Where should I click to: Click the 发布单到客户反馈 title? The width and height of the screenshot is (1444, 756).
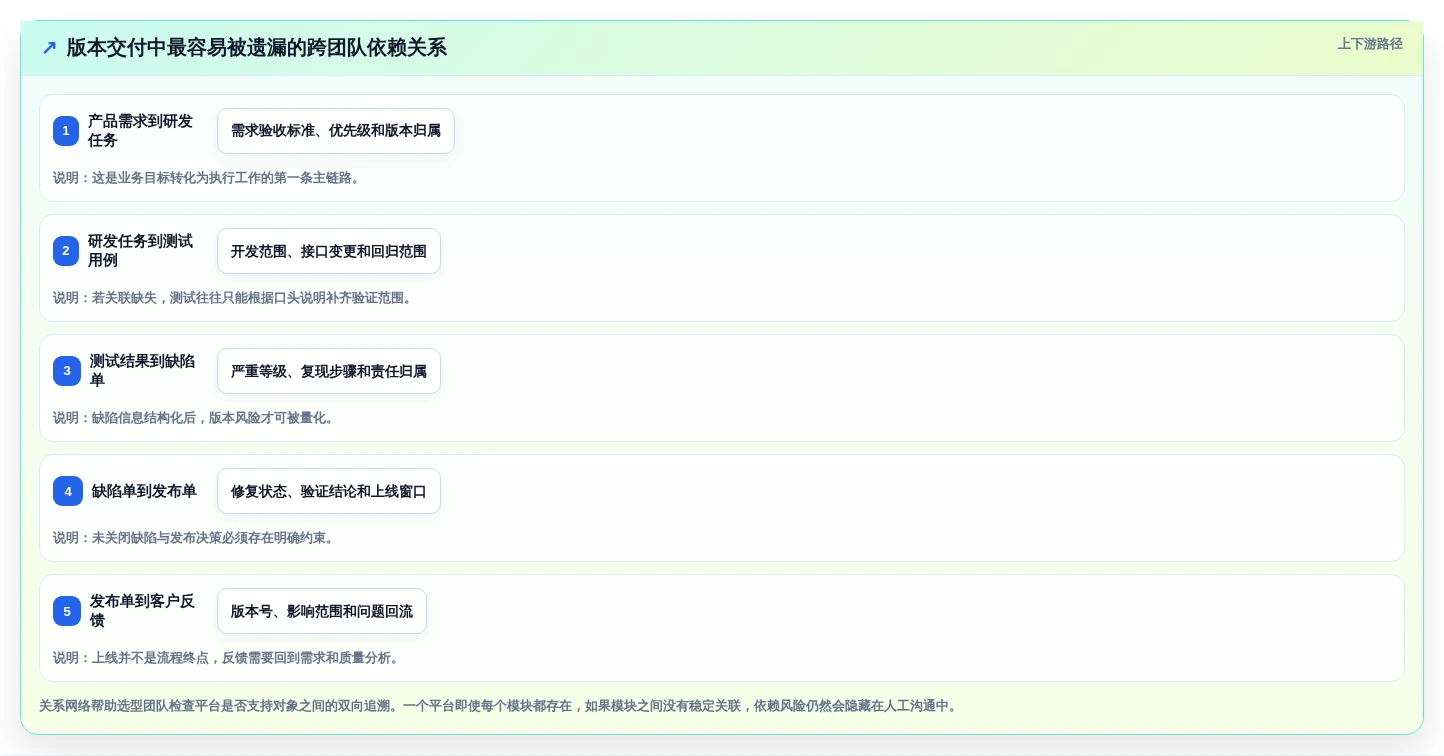[143, 611]
